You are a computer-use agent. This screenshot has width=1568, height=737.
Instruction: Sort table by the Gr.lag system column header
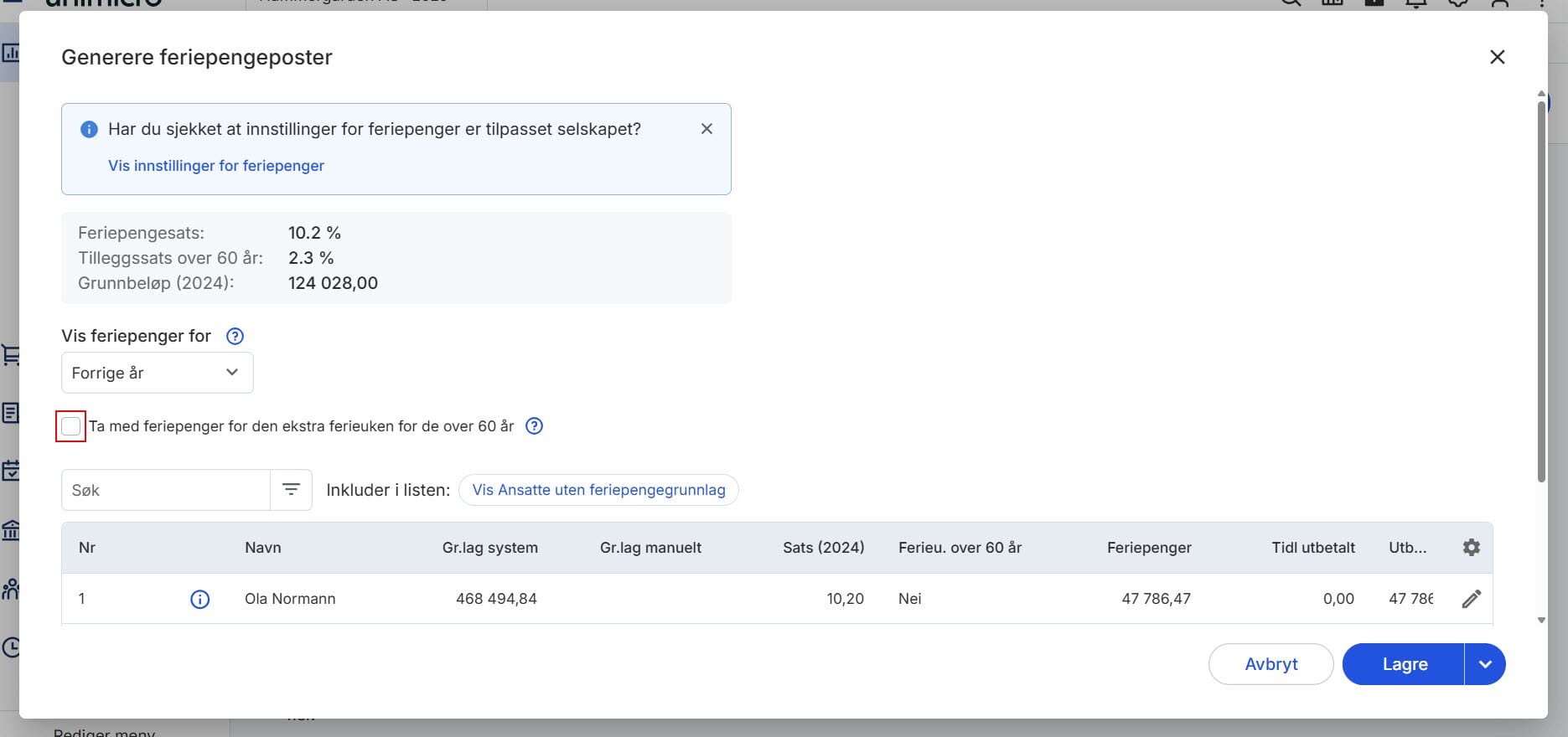point(489,548)
